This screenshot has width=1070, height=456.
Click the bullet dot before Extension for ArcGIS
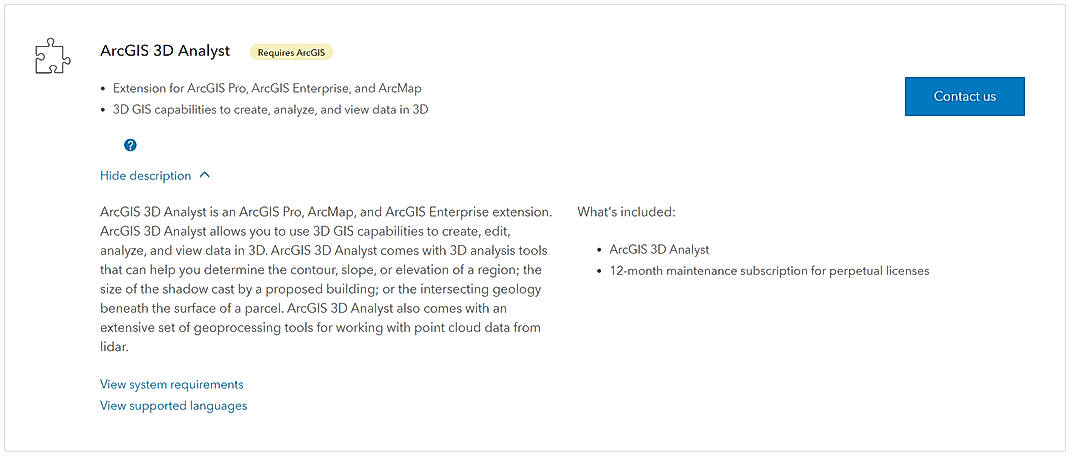coord(104,88)
